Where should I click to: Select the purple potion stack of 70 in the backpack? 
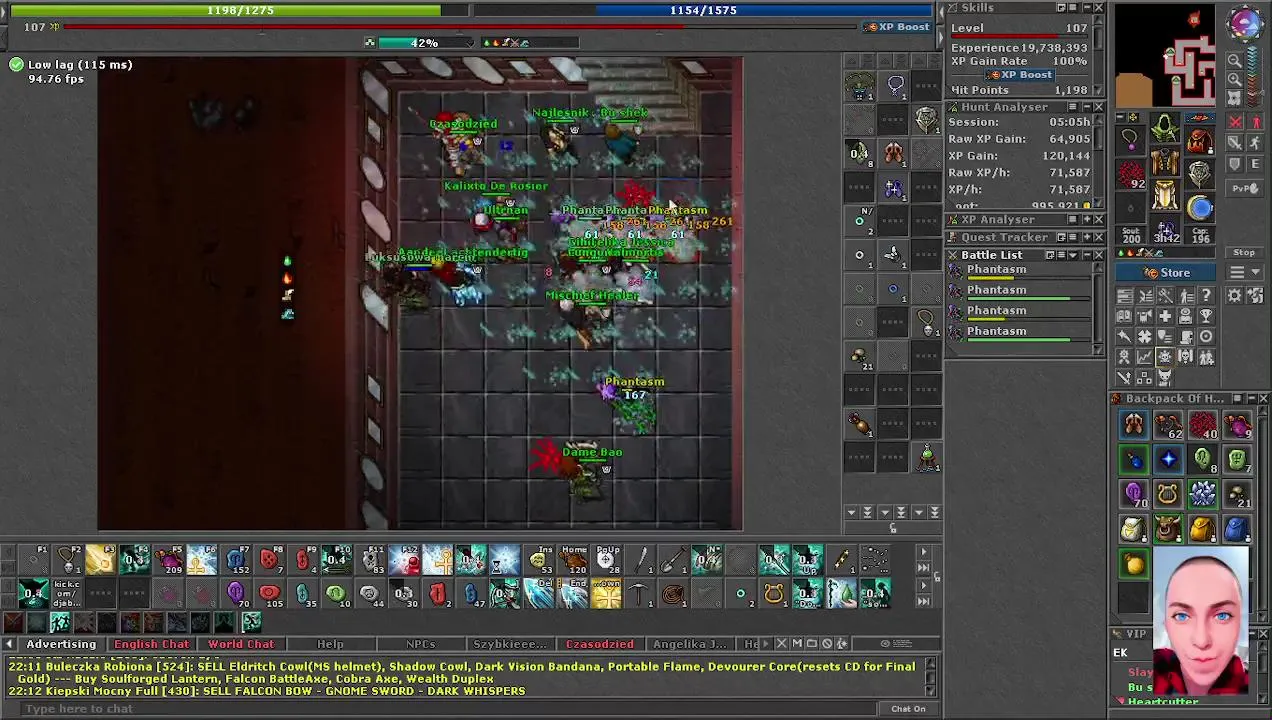1133,494
